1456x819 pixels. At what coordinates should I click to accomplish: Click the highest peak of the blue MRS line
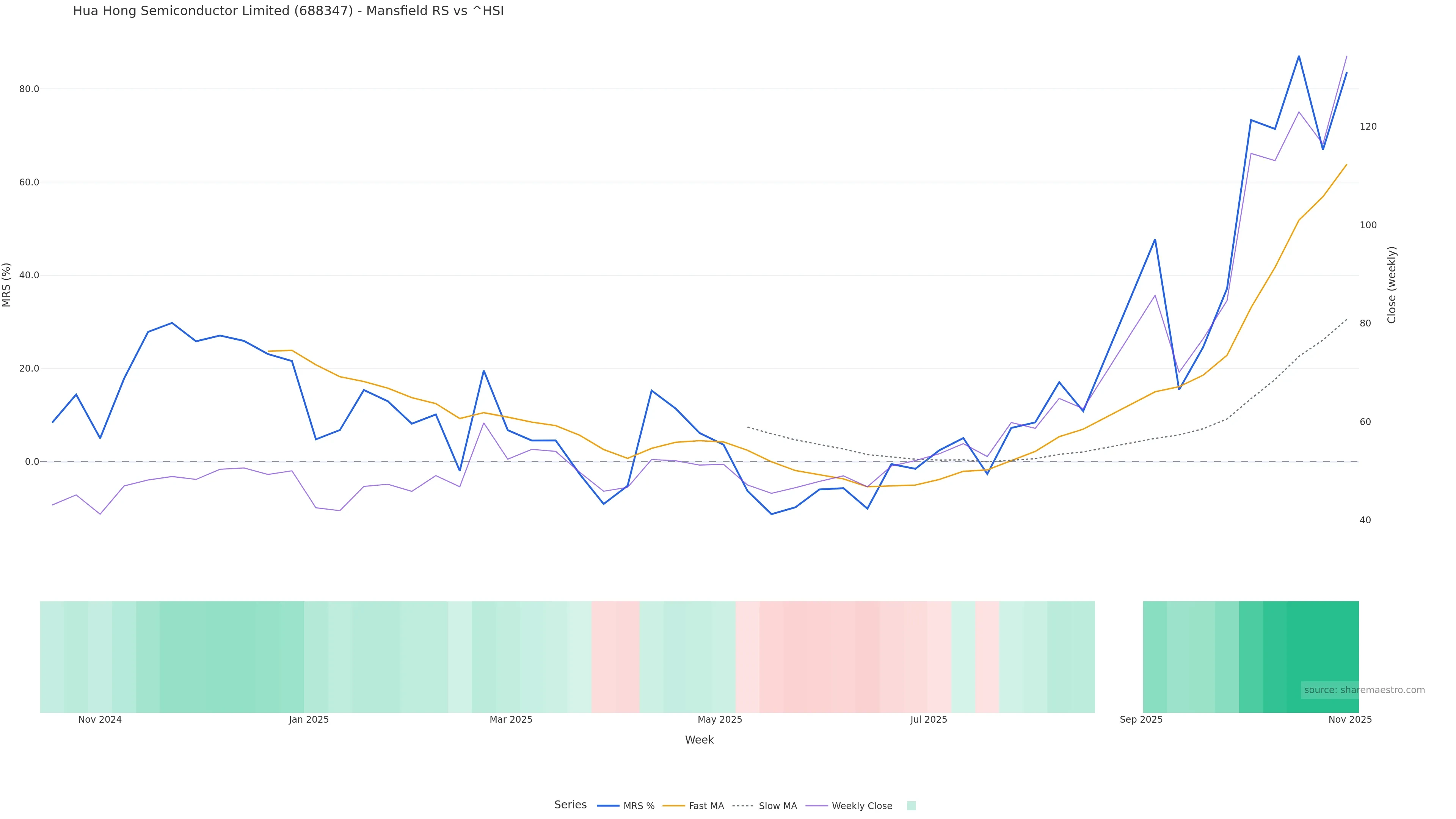coord(1299,56)
